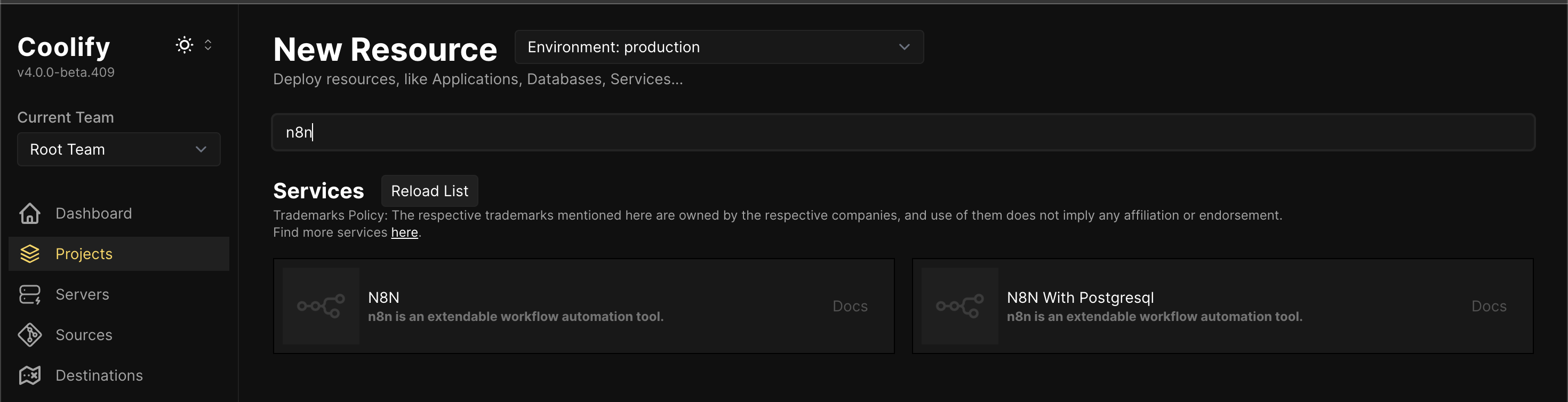Click the Destinations map icon
This screenshot has height=402, width=1568.
point(30,375)
